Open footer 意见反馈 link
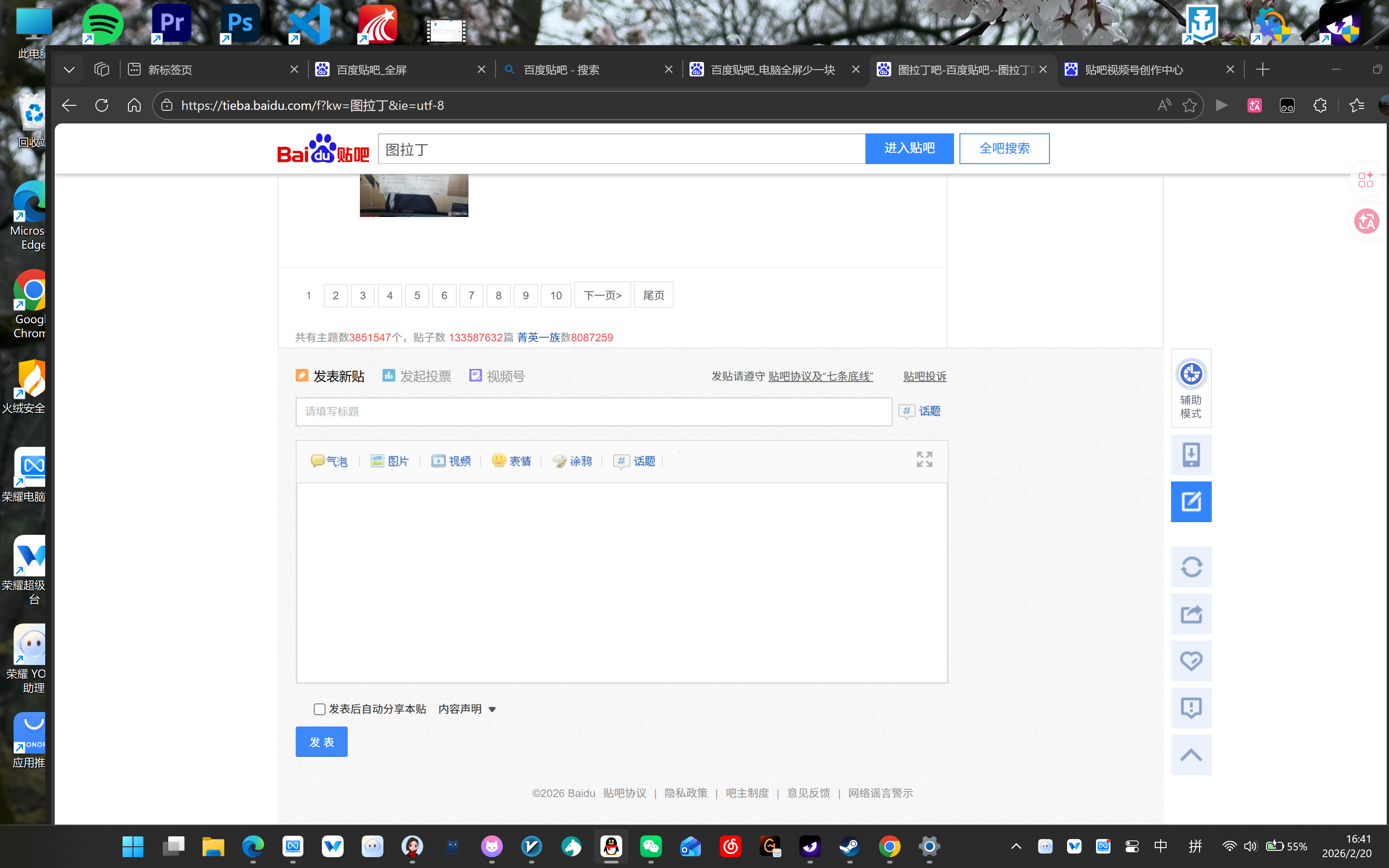The image size is (1389, 868). 809,793
